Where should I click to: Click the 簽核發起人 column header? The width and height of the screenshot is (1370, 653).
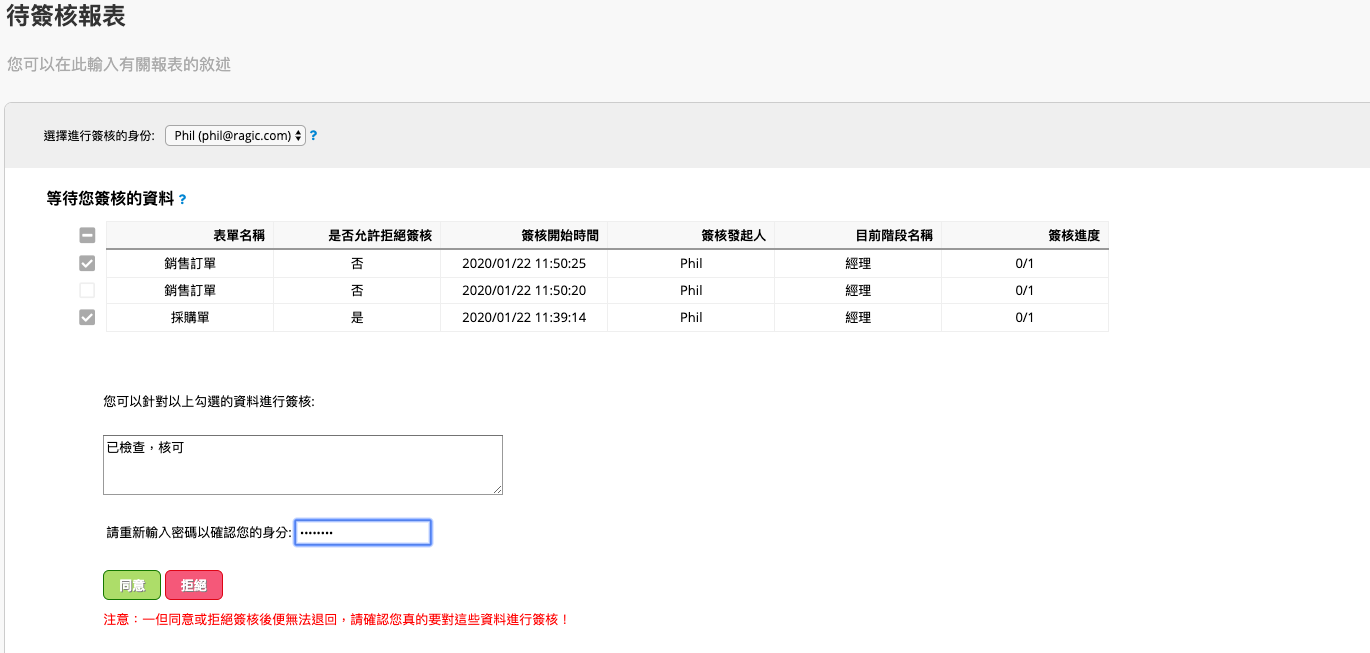733,236
